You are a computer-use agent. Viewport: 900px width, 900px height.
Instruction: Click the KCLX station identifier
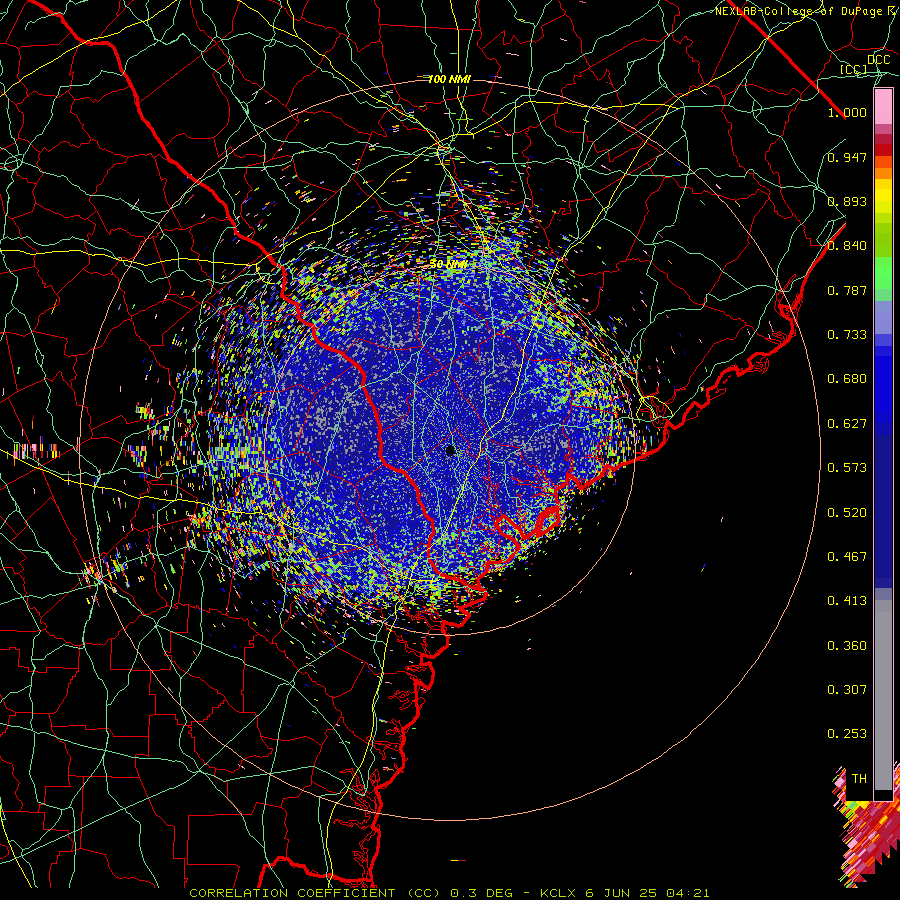coord(558,893)
